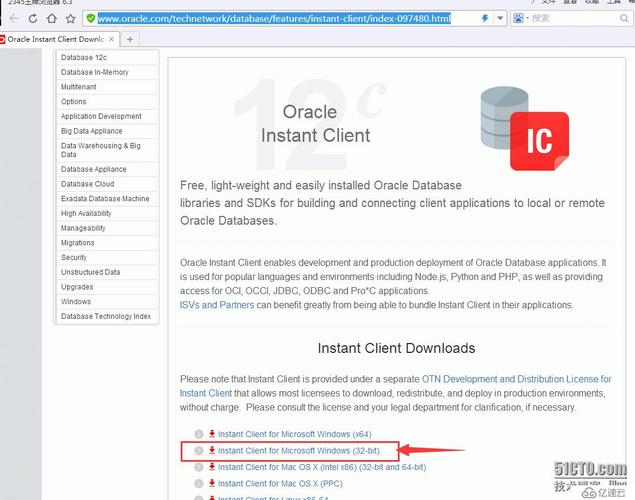Click grey bullet beside Windows (x64) entry
Viewport: 635px width, 500px height.
tap(198, 434)
